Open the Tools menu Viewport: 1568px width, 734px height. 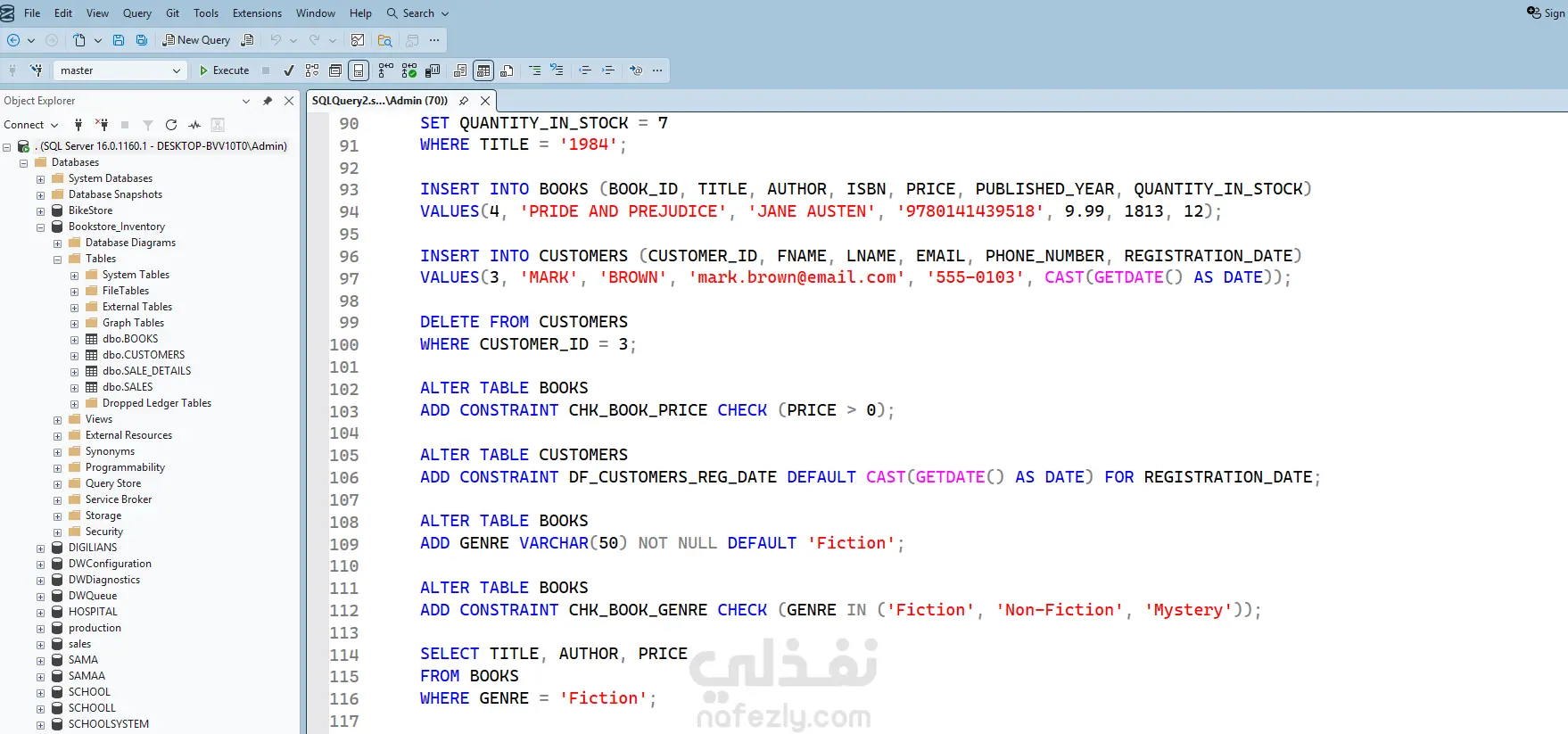(206, 13)
